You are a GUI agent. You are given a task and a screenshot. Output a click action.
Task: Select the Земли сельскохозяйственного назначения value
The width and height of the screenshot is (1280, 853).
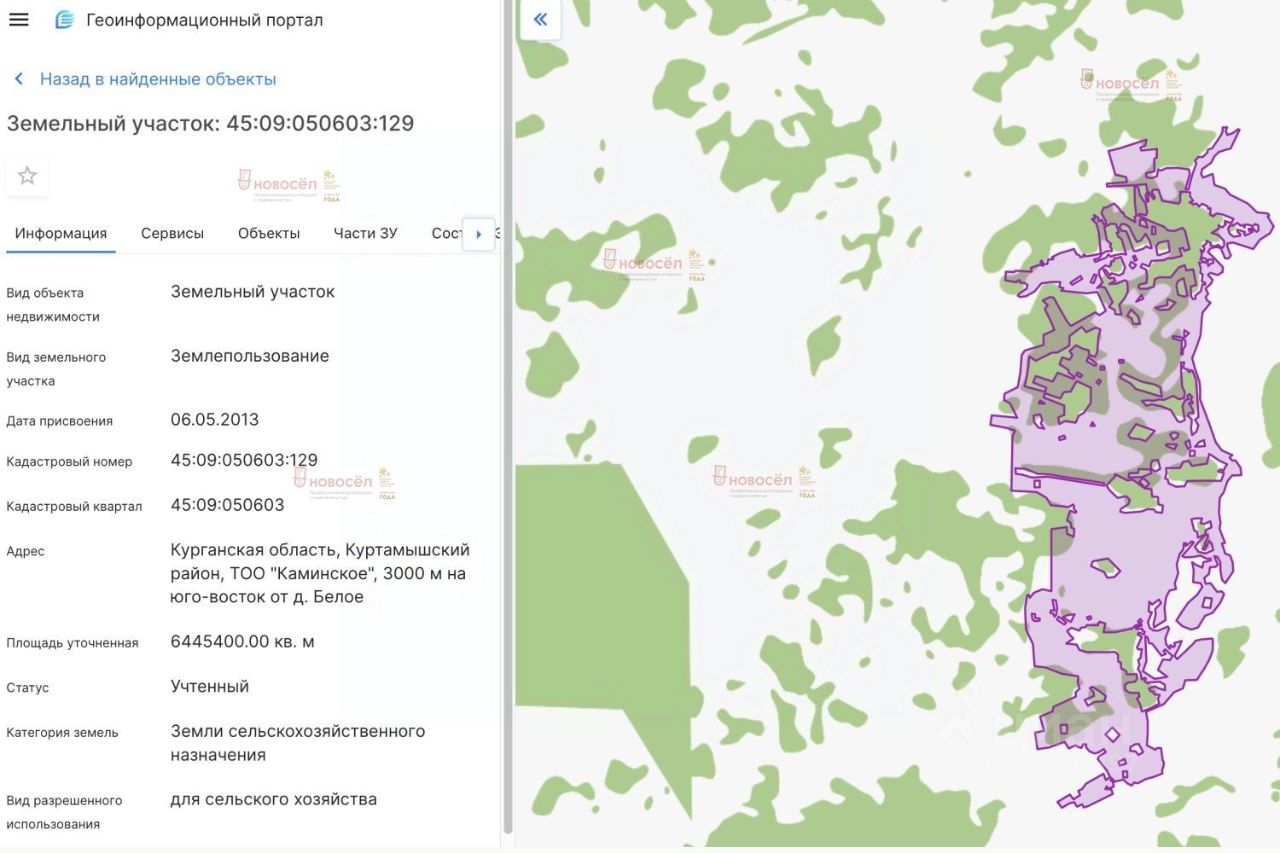(x=298, y=743)
